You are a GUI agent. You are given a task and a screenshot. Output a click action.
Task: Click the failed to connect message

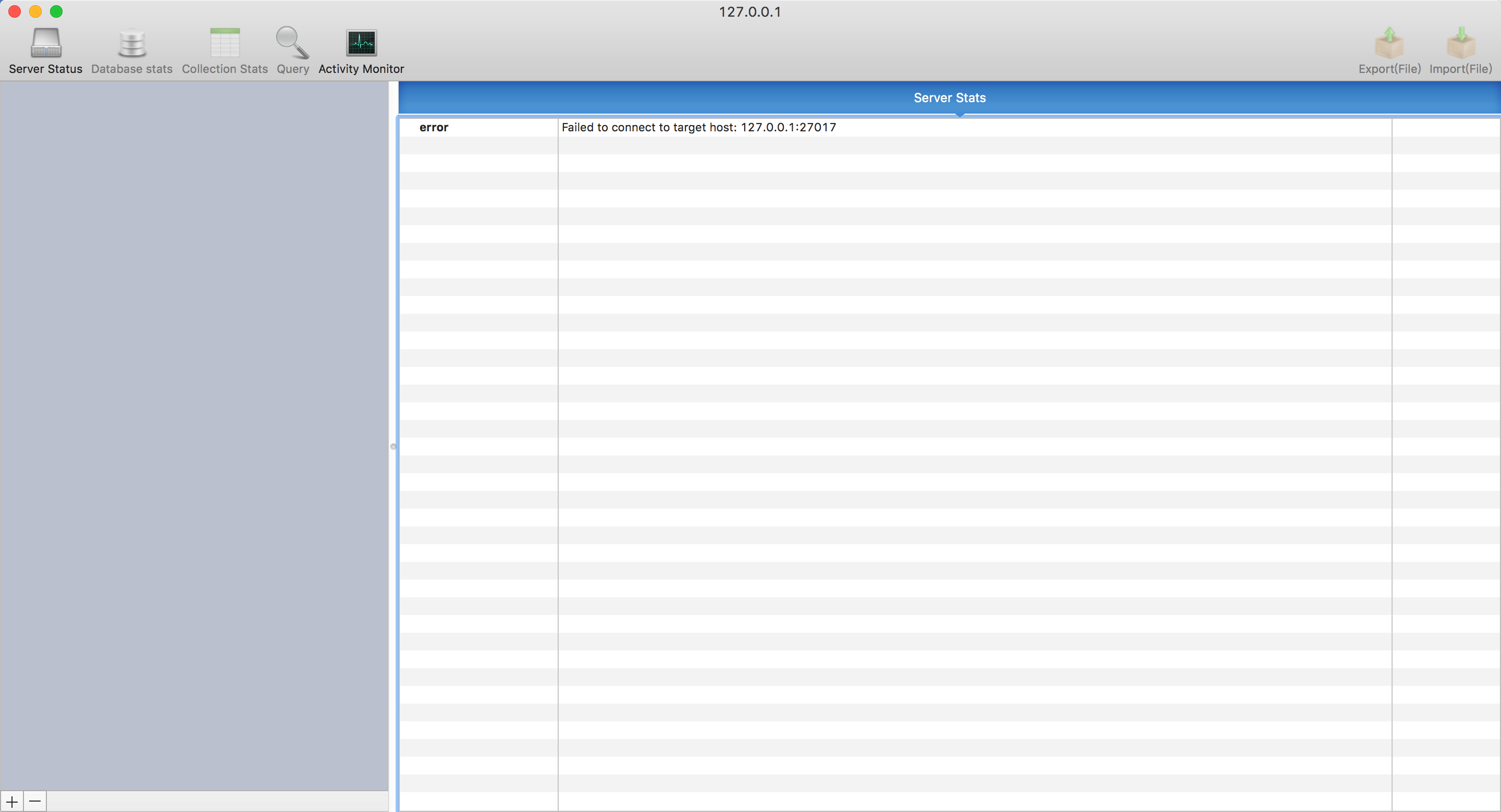click(x=698, y=128)
